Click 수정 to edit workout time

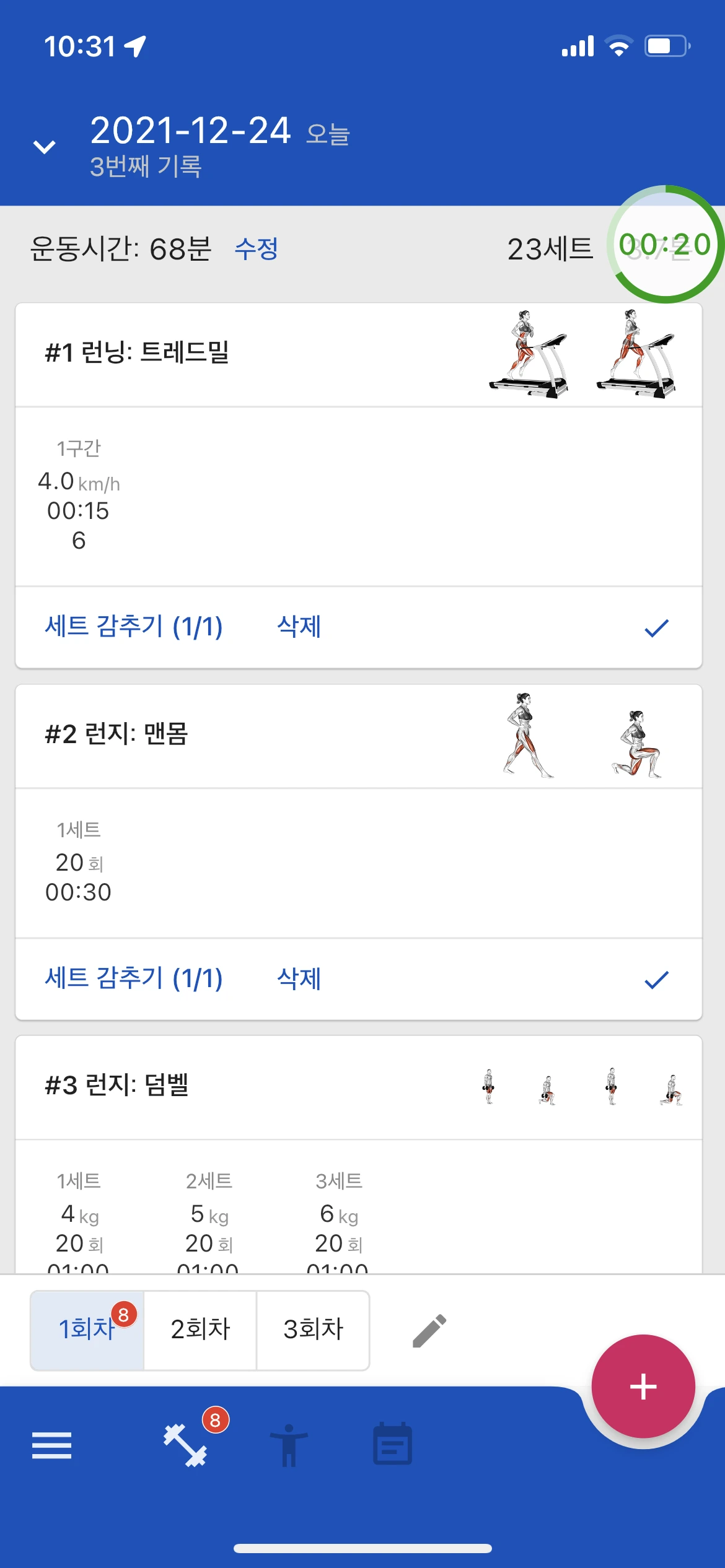click(256, 249)
